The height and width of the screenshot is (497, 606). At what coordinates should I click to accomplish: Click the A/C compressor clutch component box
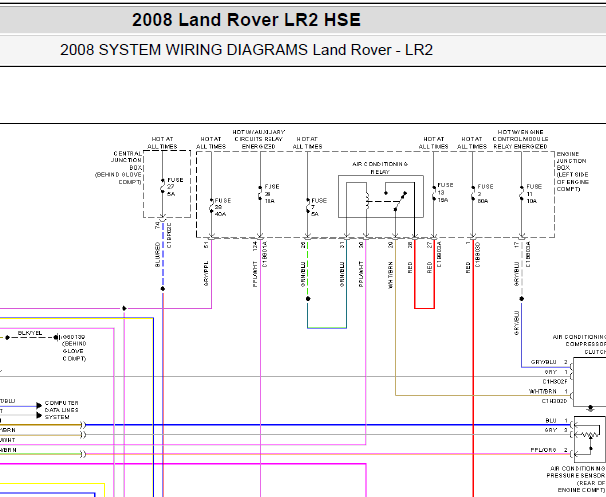click(x=589, y=382)
